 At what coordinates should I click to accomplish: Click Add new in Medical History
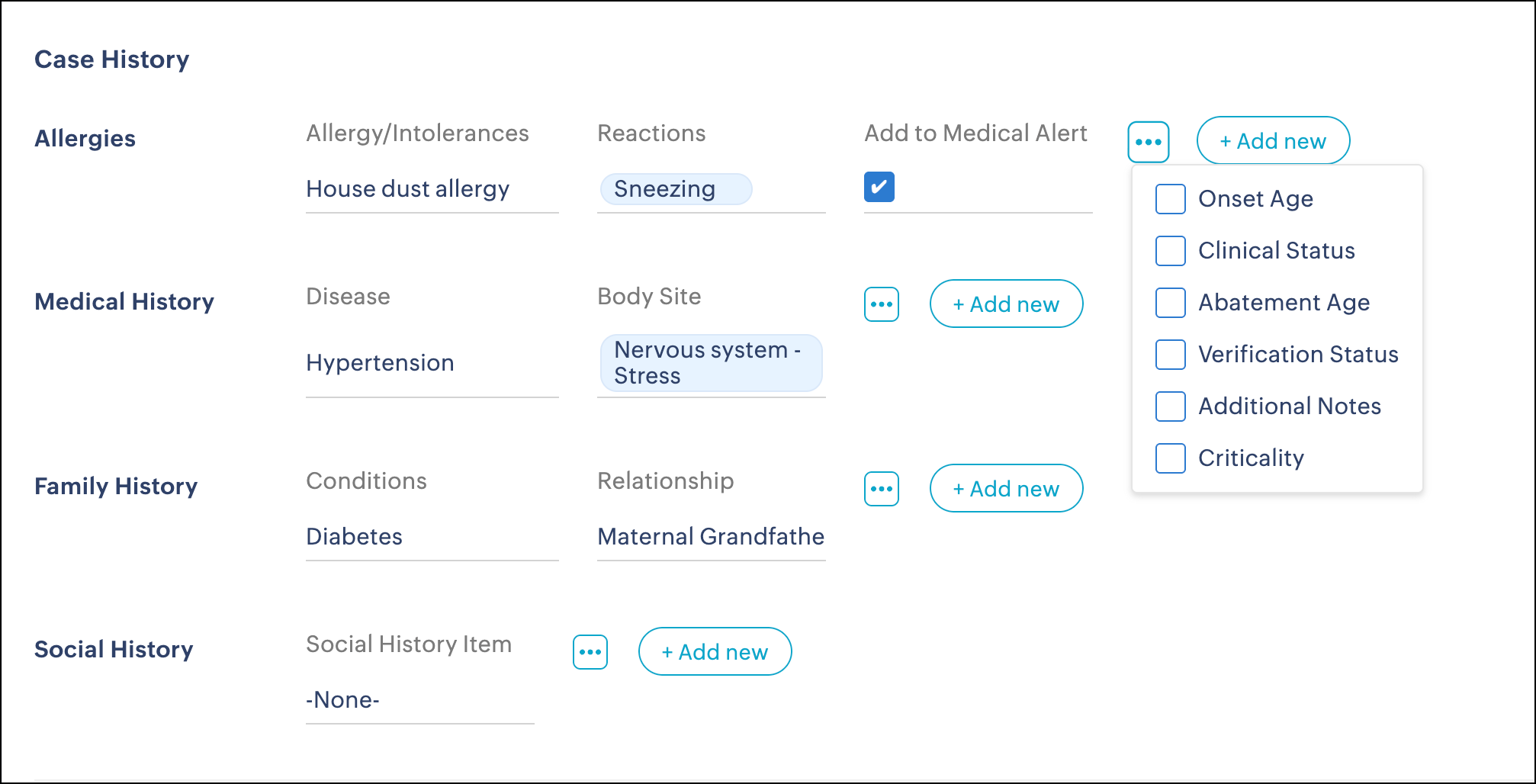pyautogui.click(x=1006, y=304)
